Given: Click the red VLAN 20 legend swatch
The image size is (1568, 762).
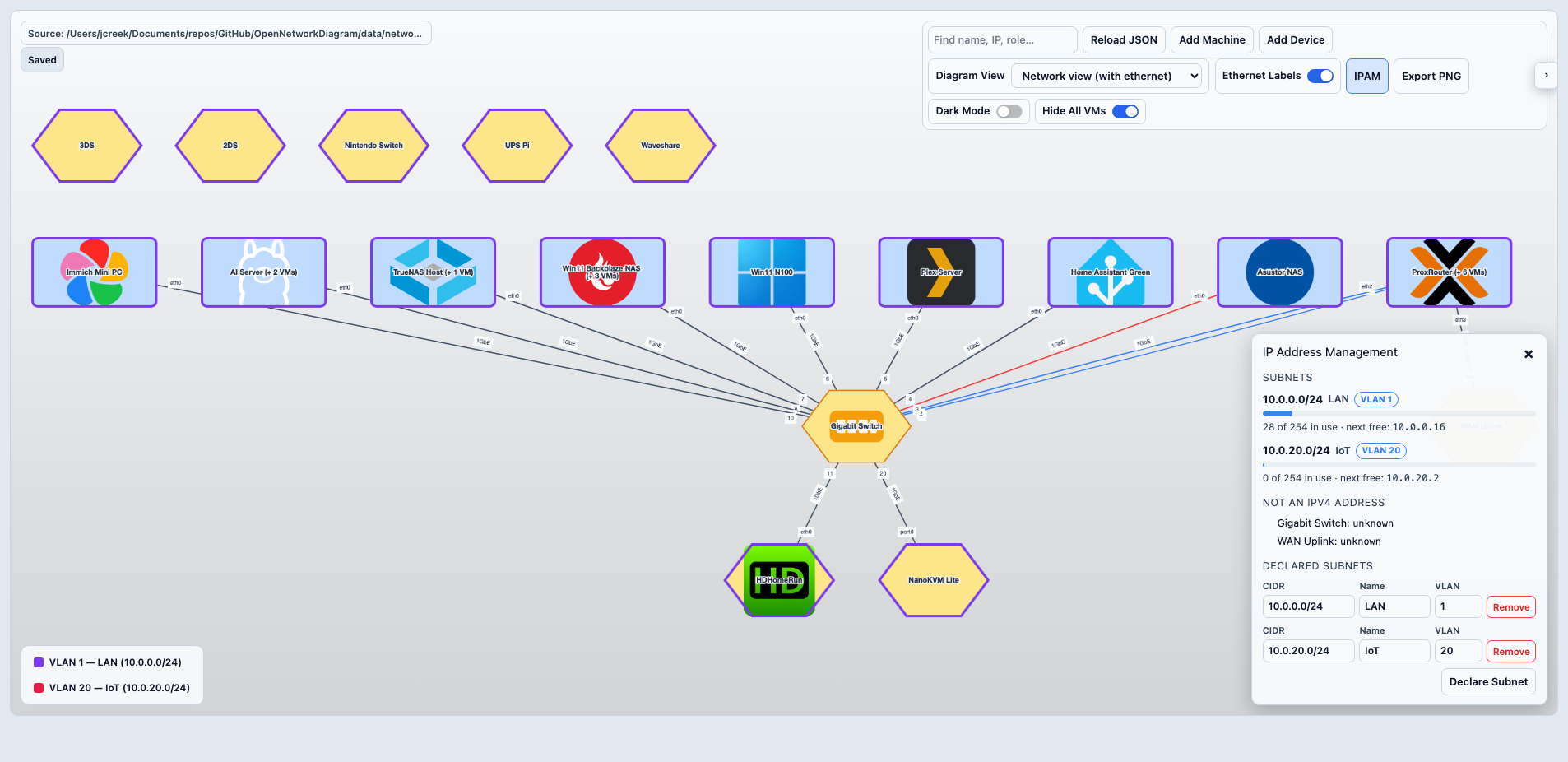Looking at the screenshot, I should tap(39, 688).
